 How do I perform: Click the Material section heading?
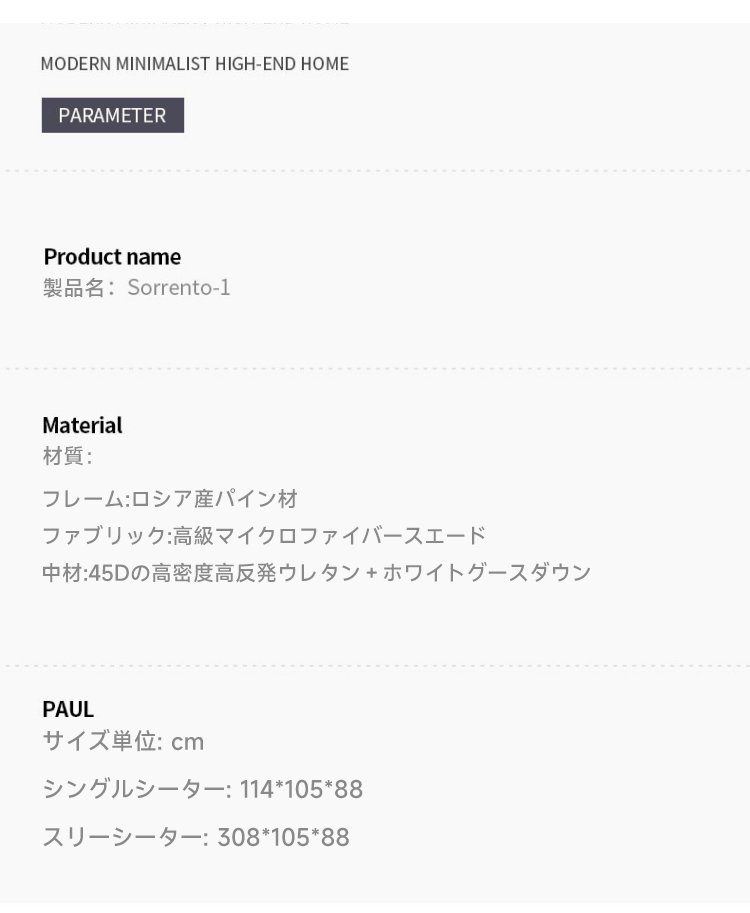[x=82, y=425]
